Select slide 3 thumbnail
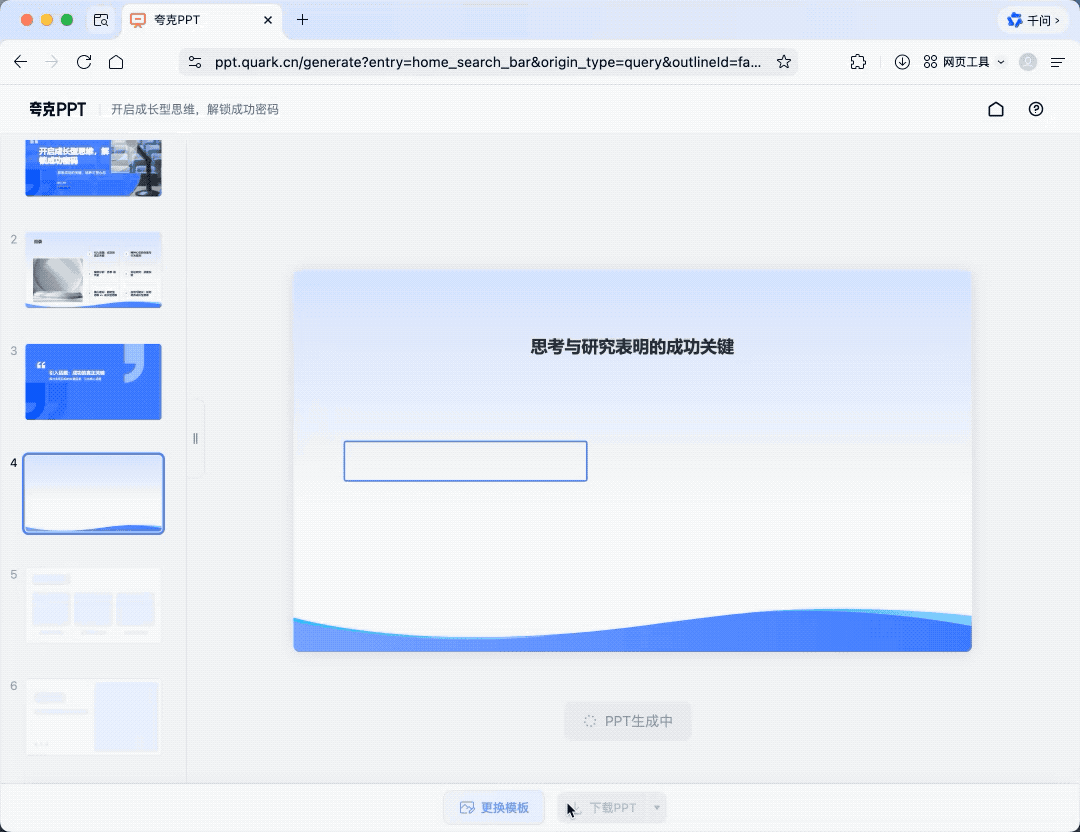The image size is (1080, 832). 93,382
